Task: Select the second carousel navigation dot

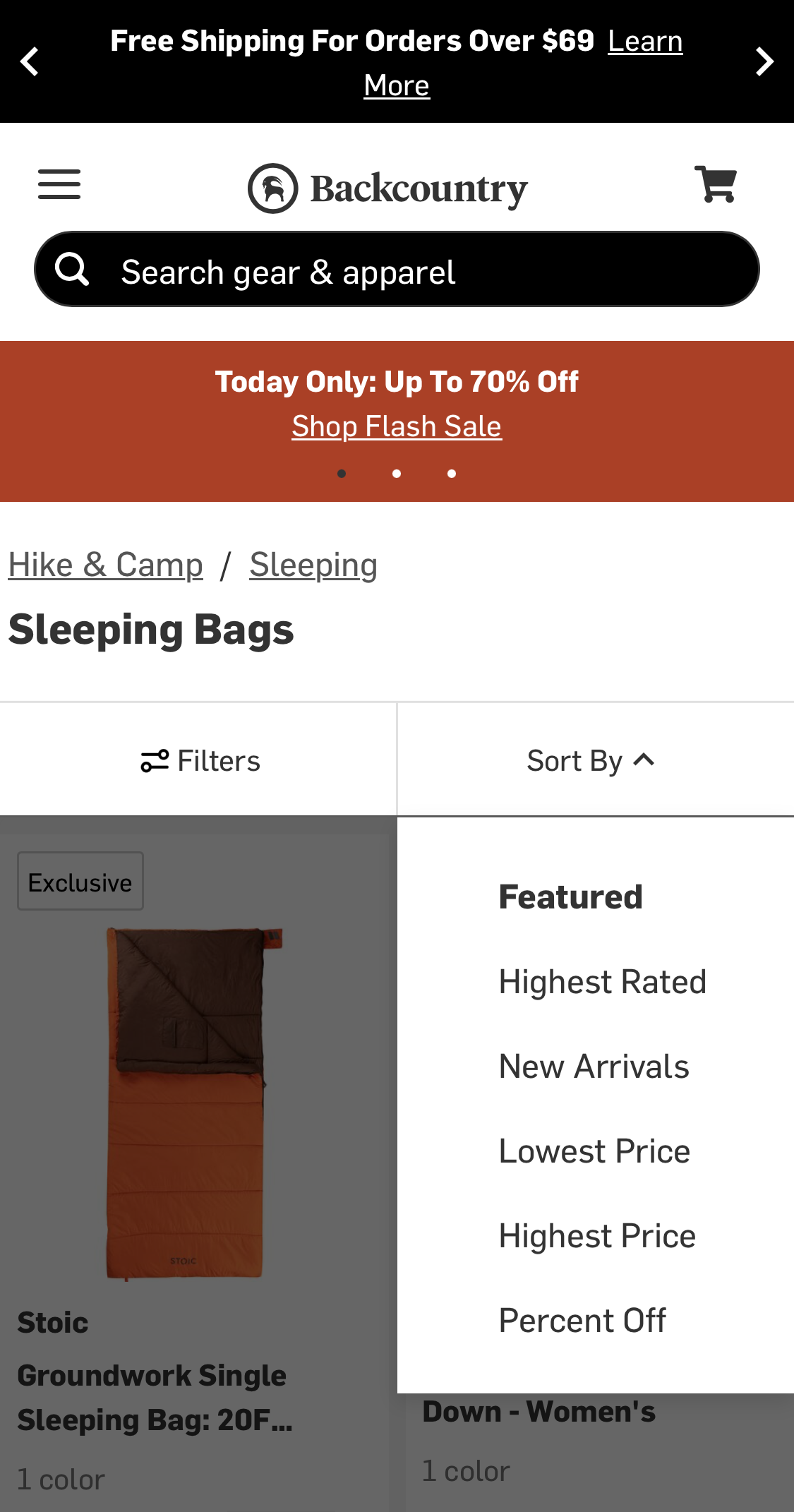Action: pyautogui.click(x=397, y=474)
